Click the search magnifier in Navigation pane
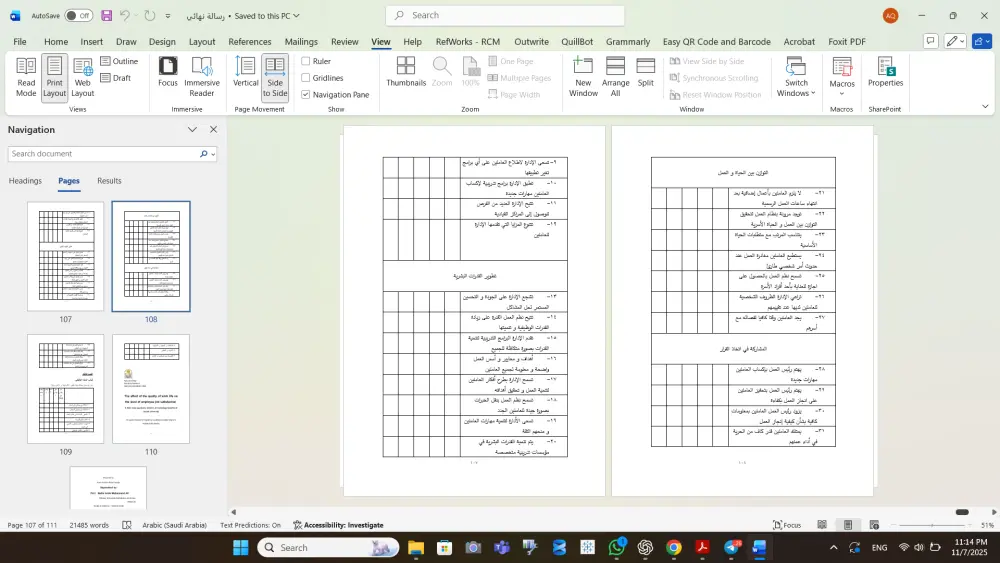This screenshot has width=1000, height=563. coord(203,154)
